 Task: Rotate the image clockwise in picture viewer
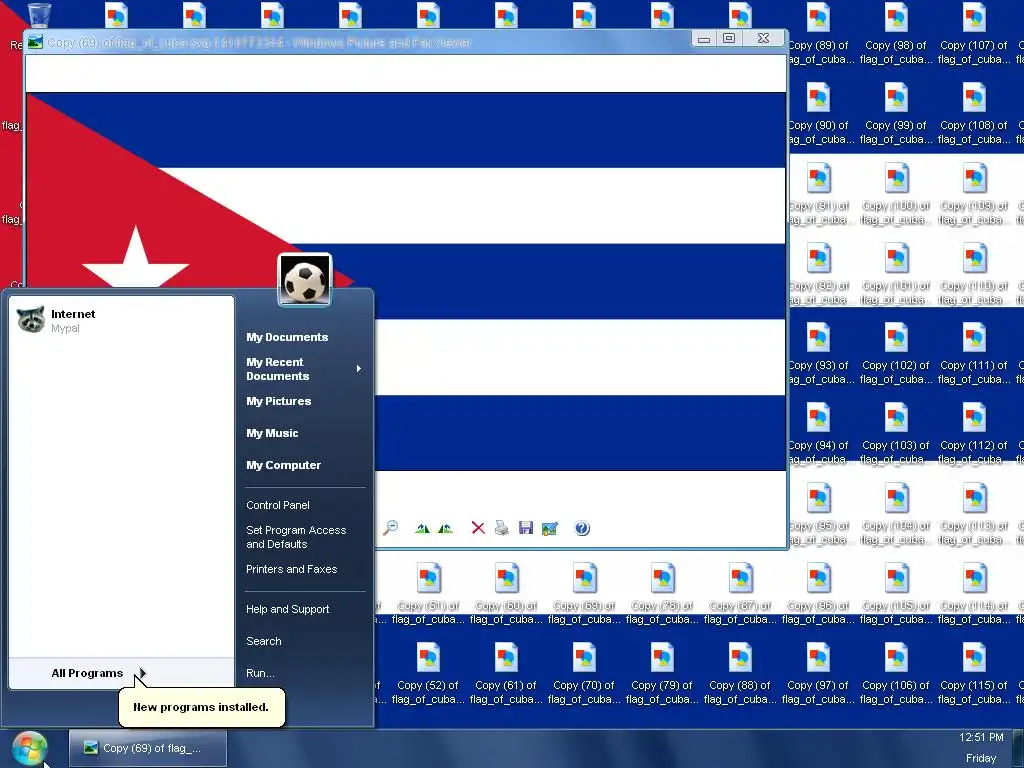point(422,528)
